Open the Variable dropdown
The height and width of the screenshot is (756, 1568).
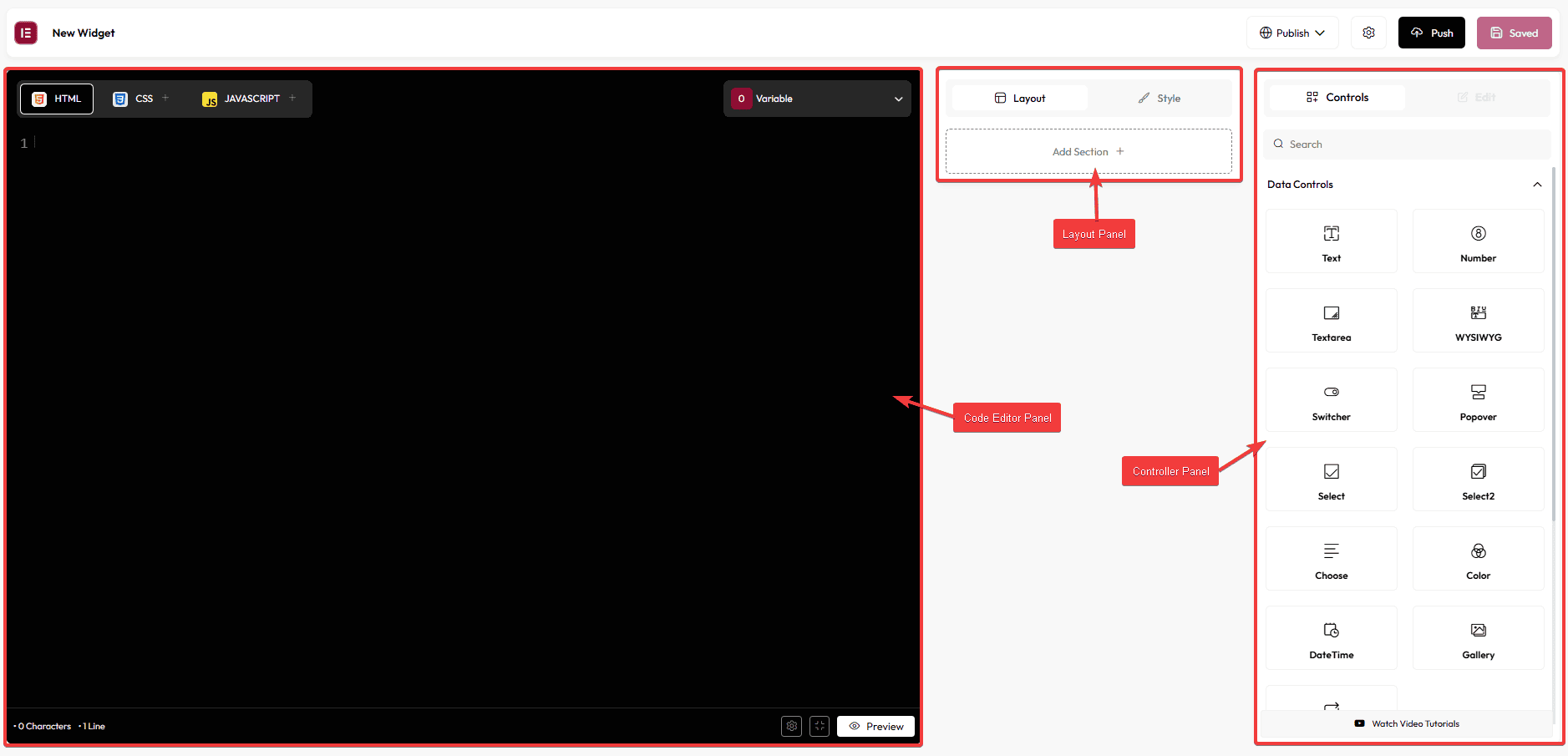(816, 99)
